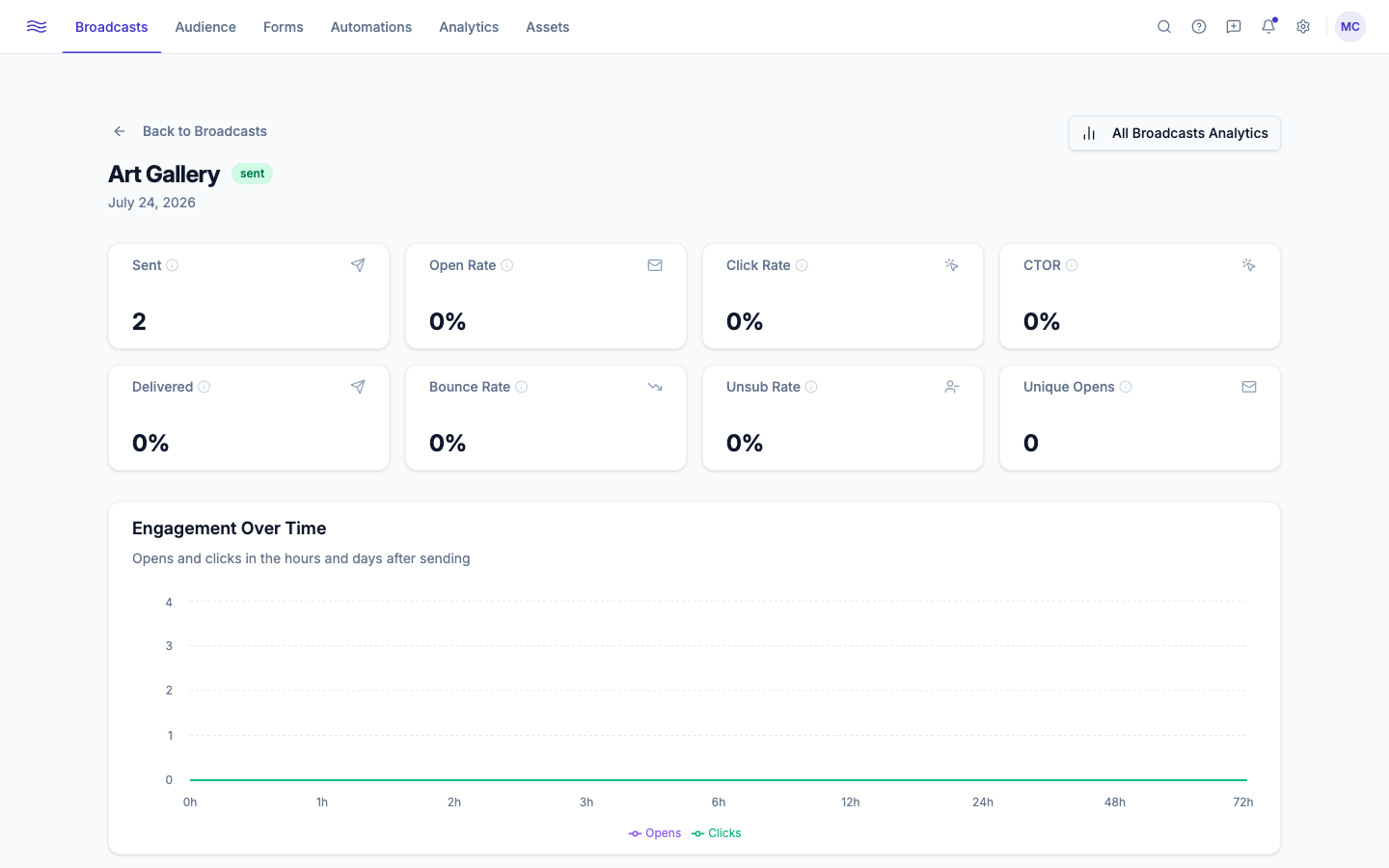Click the 24h label on the chart axis
This screenshot has height=868, width=1389.
tap(983, 802)
